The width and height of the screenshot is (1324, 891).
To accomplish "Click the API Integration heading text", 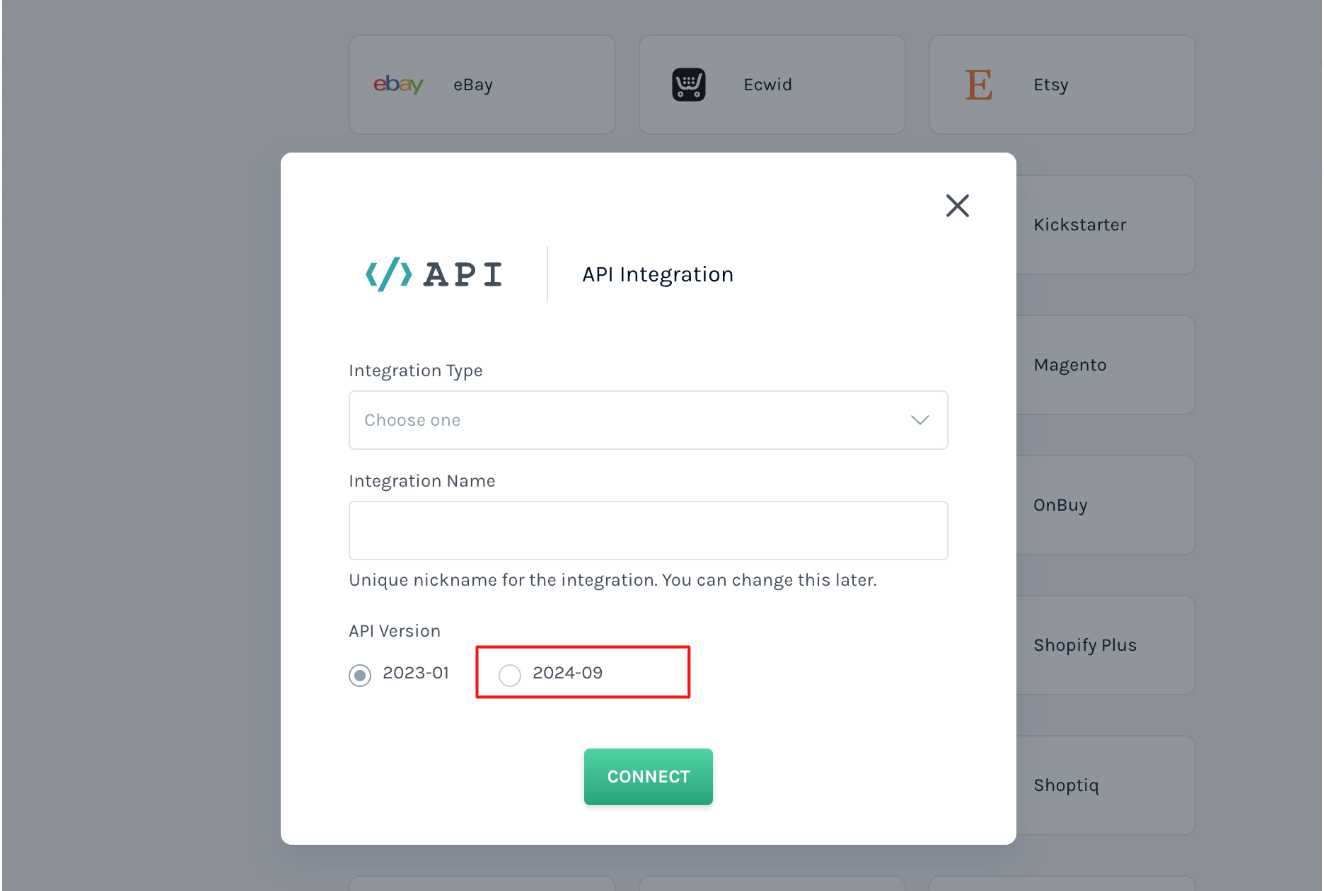I will point(658,275).
